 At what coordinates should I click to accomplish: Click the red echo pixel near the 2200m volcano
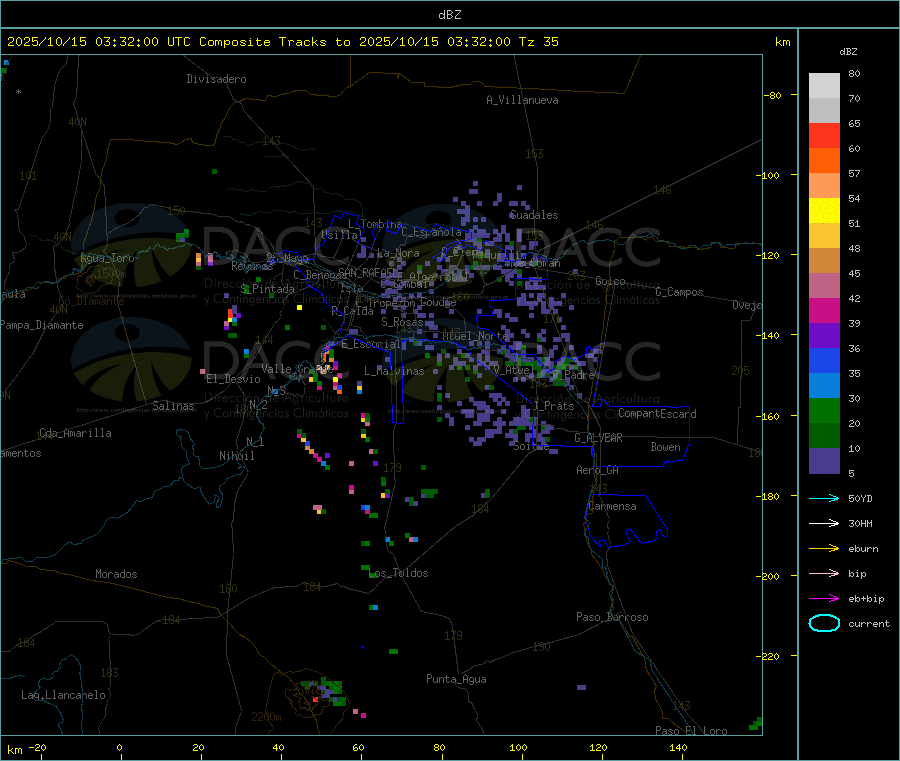tap(315, 700)
